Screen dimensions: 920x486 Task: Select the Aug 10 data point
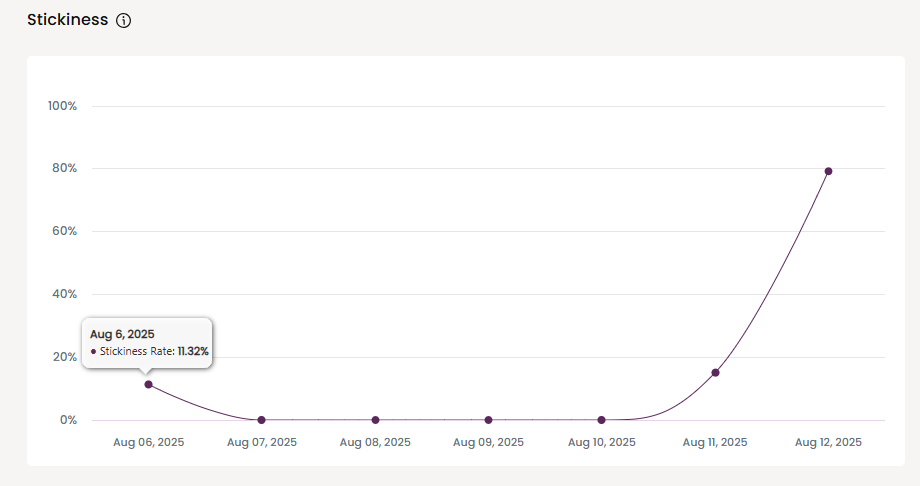601,420
